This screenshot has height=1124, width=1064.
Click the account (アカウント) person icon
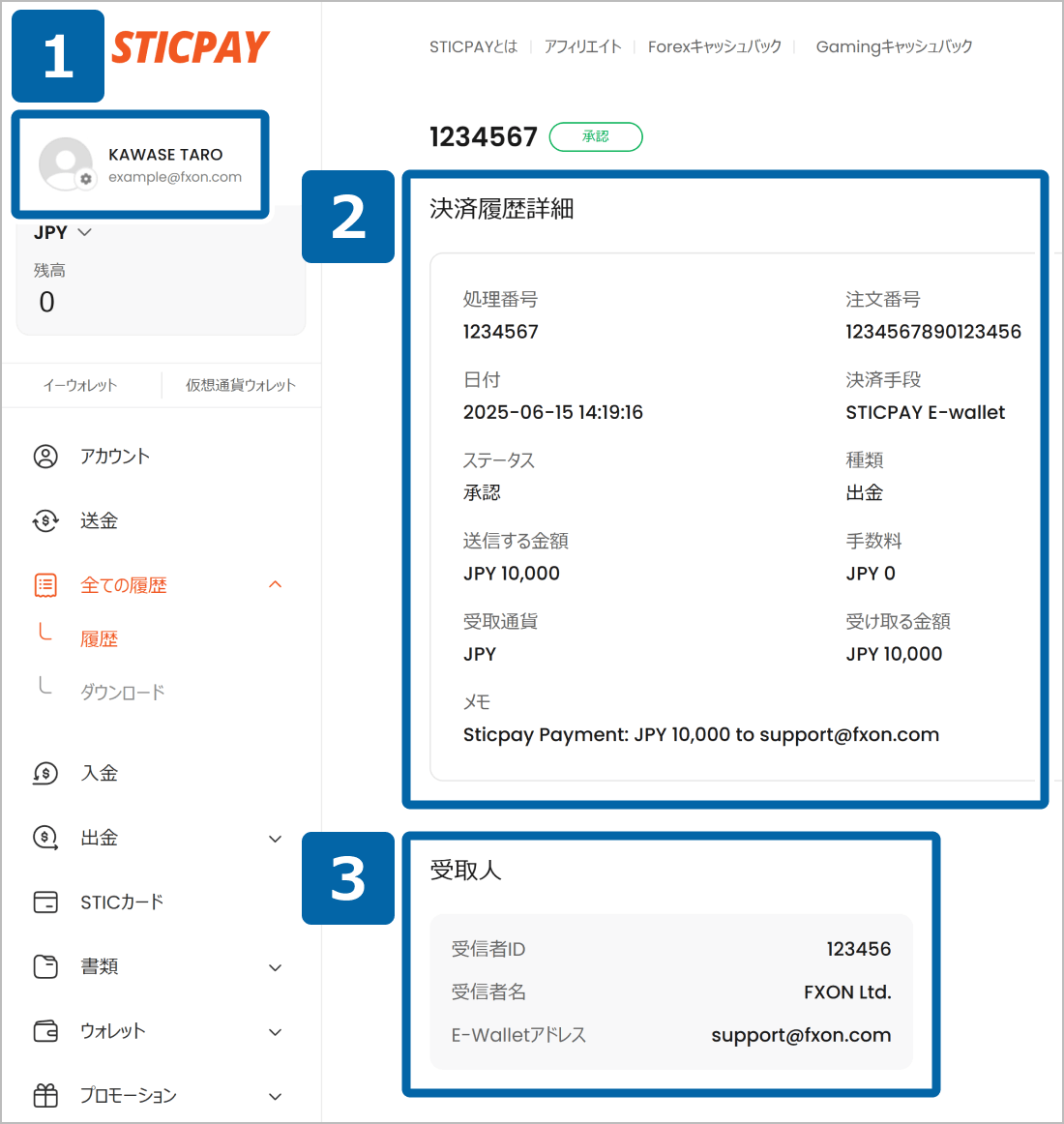45,457
